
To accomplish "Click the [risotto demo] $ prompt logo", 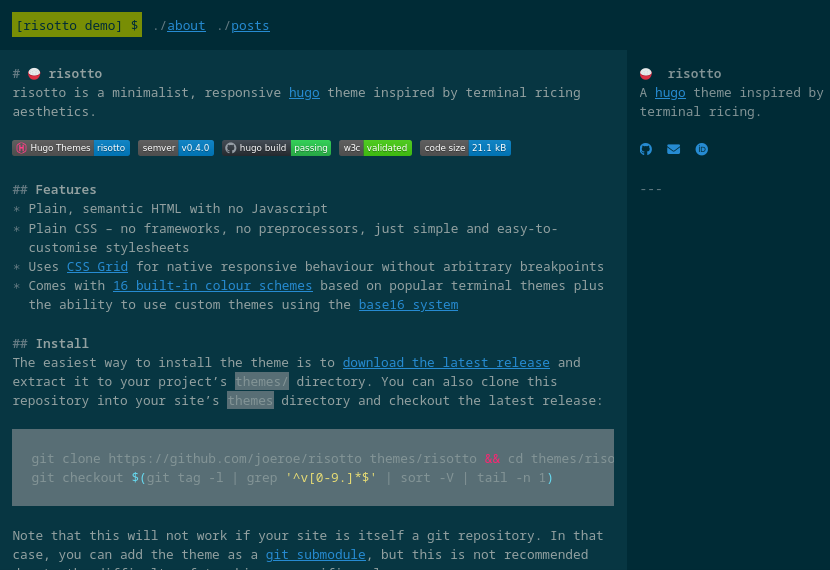I will click(77, 25).
